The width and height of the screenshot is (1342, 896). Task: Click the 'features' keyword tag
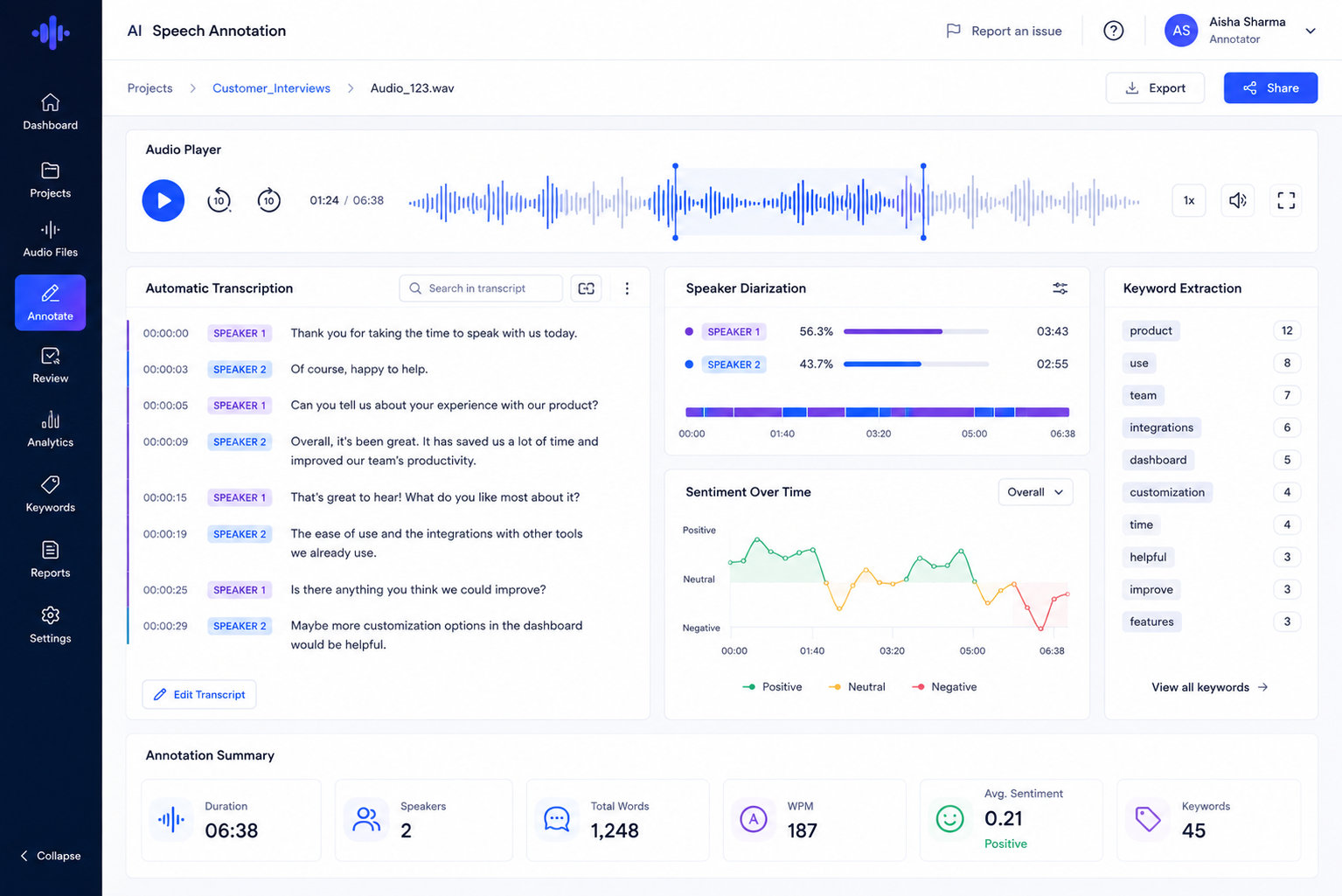pyautogui.click(x=1151, y=622)
